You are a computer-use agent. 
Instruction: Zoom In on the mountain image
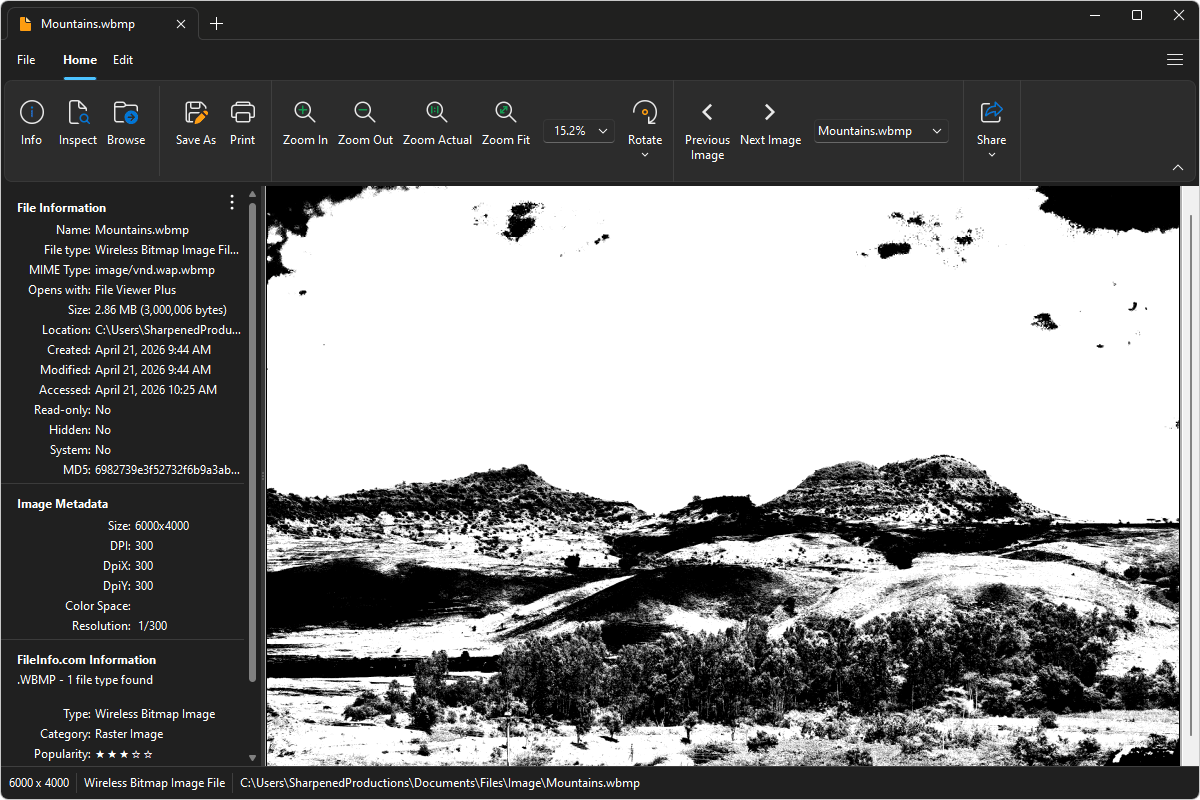(305, 122)
